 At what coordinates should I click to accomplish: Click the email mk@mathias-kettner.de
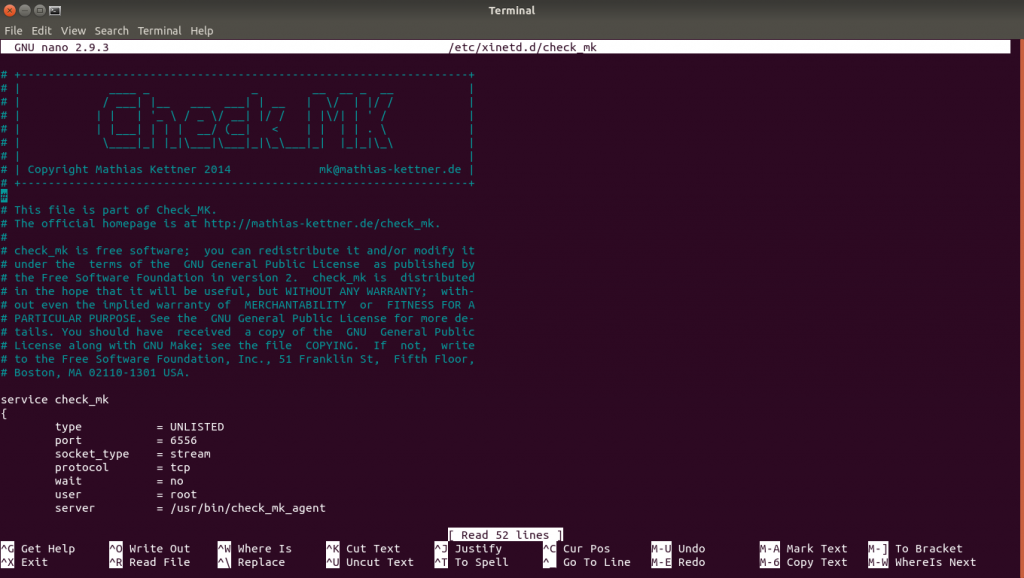point(390,169)
